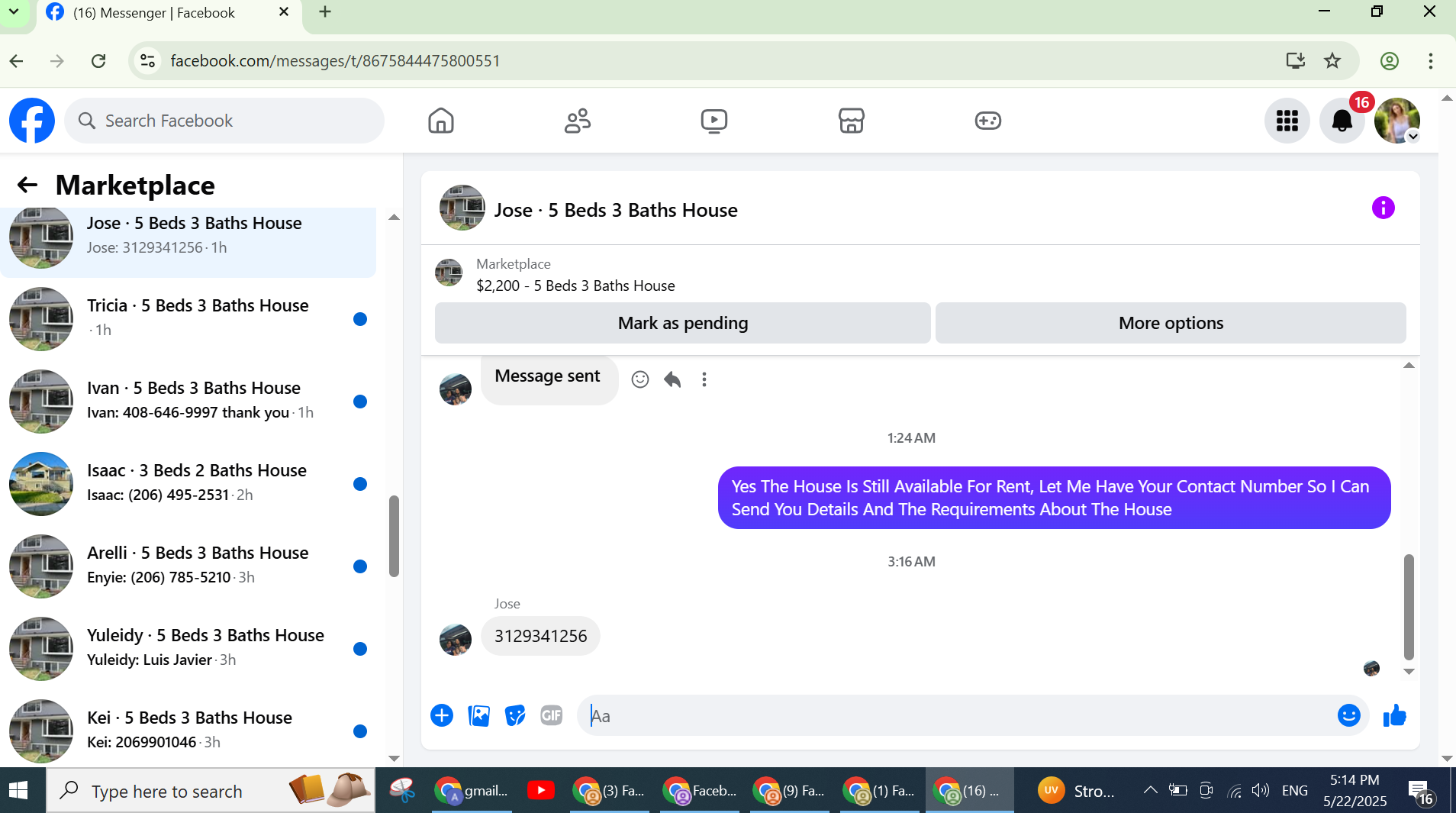The height and width of the screenshot is (813, 1456).
Task: Open a new browser tab
Action: [325, 12]
